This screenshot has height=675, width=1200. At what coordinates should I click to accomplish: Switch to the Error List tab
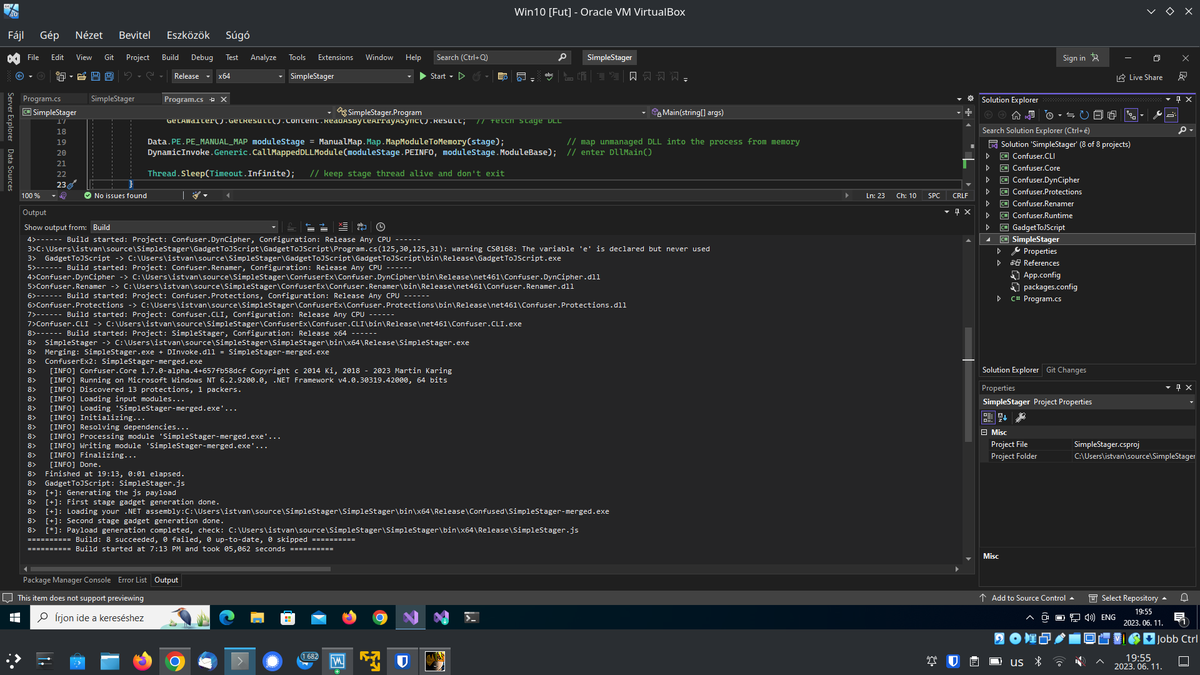click(133, 580)
